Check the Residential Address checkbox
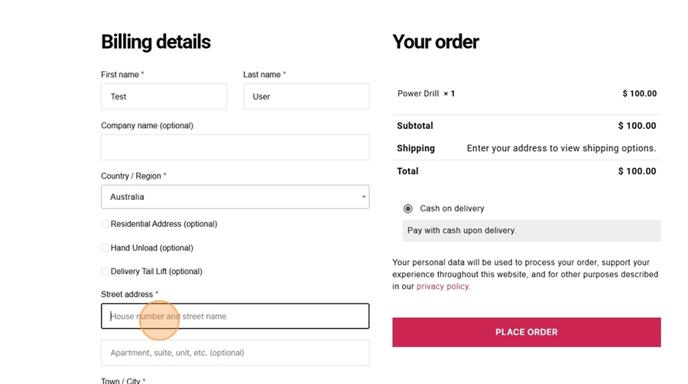Screen dimensions: 688x384 pos(105,224)
